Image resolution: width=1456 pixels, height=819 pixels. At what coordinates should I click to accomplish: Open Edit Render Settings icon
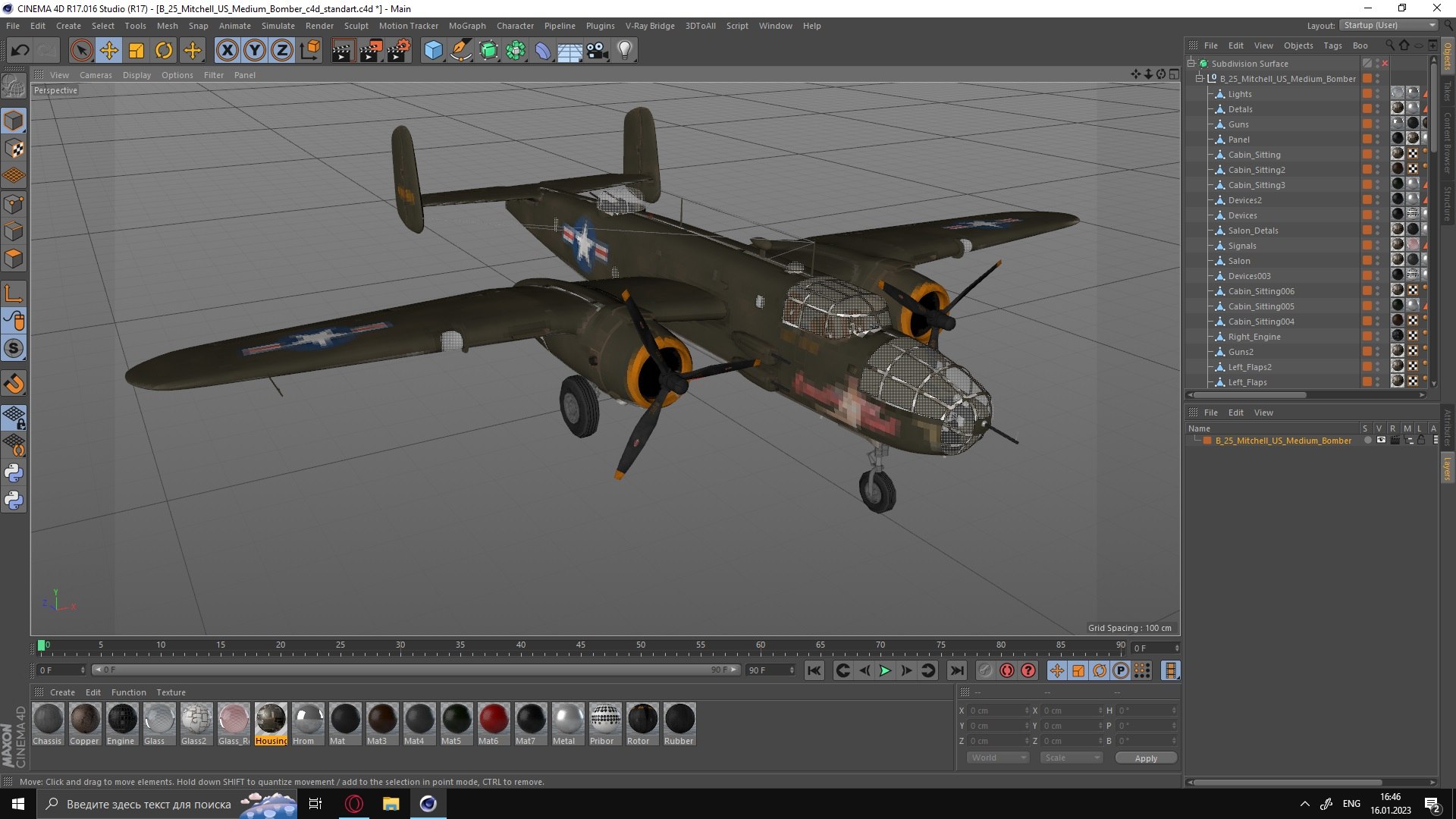pos(399,51)
